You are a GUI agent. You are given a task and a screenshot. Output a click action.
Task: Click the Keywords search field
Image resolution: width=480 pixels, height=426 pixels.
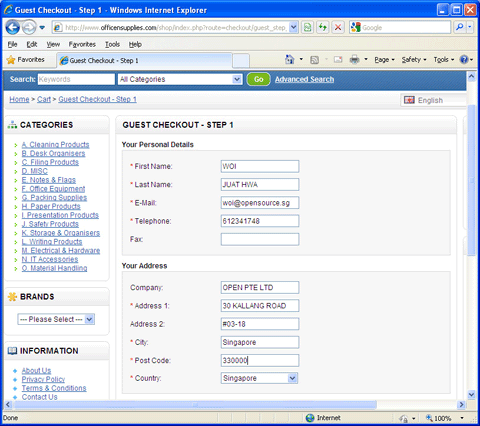click(76, 79)
